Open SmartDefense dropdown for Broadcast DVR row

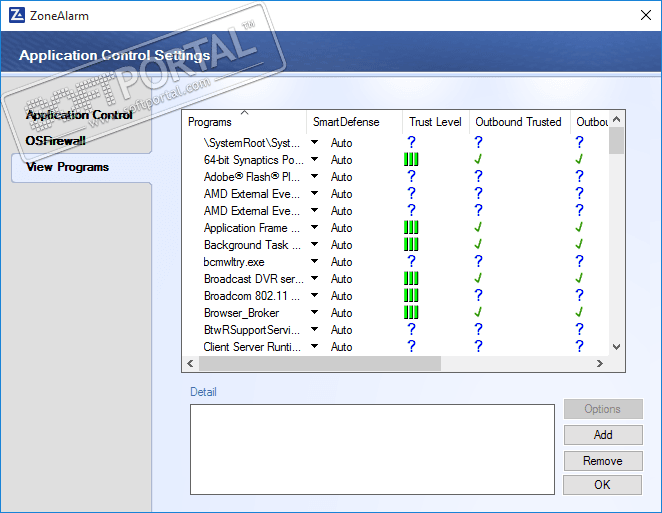[x=315, y=278]
